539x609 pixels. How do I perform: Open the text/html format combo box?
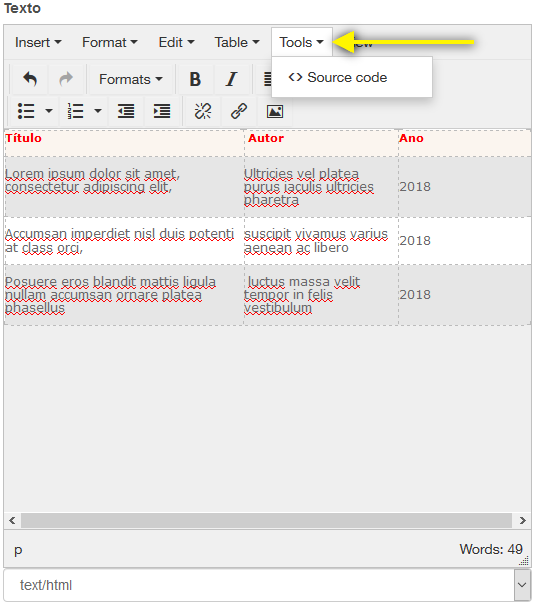[x=267, y=585]
